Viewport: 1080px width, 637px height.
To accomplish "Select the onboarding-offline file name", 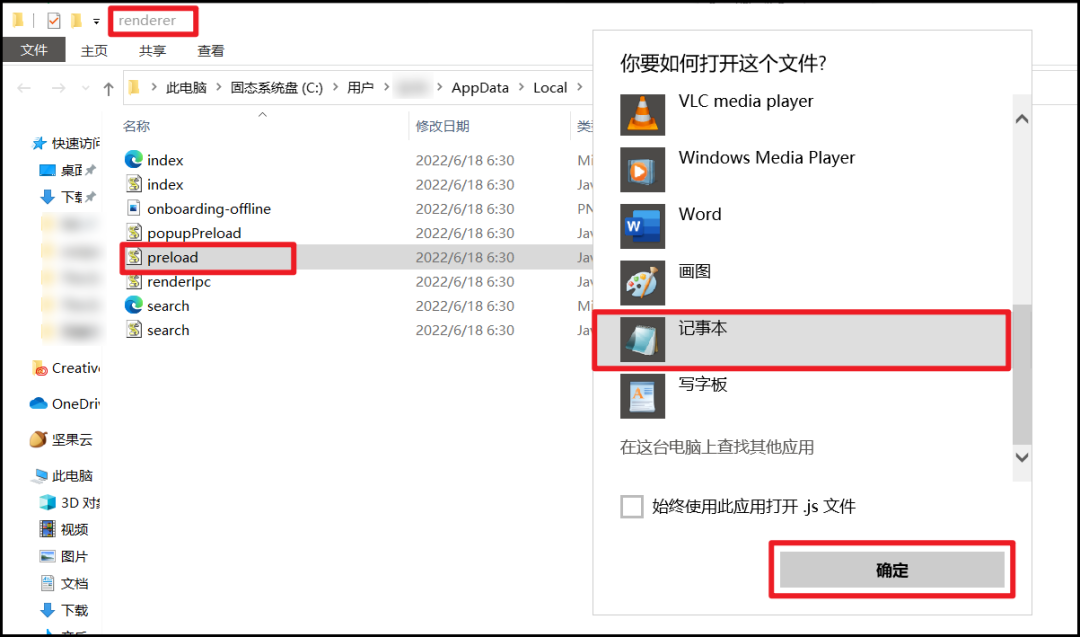I will click(x=209, y=209).
